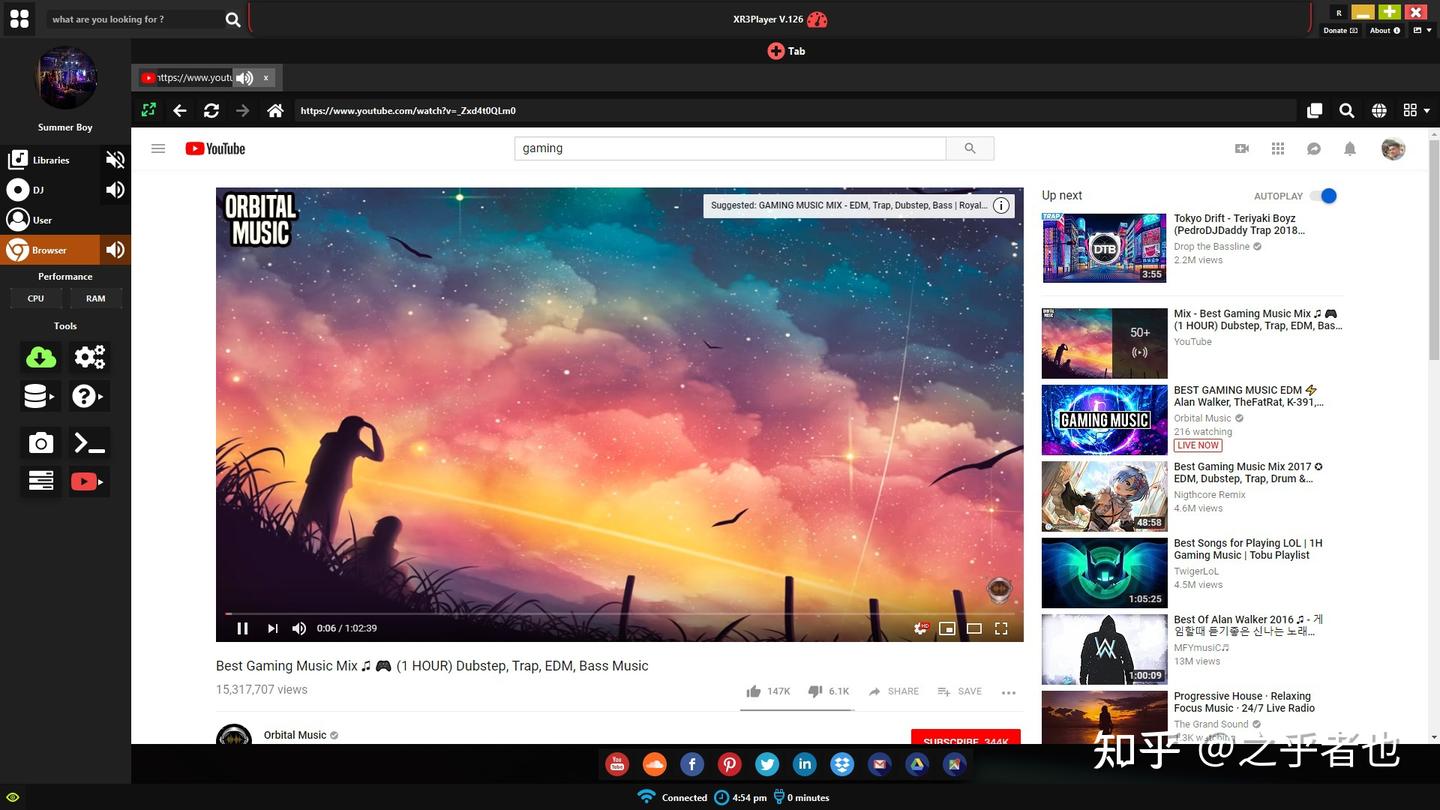This screenshot has height=810, width=1440.
Task: Click the browser URL address field
Action: tap(794, 111)
